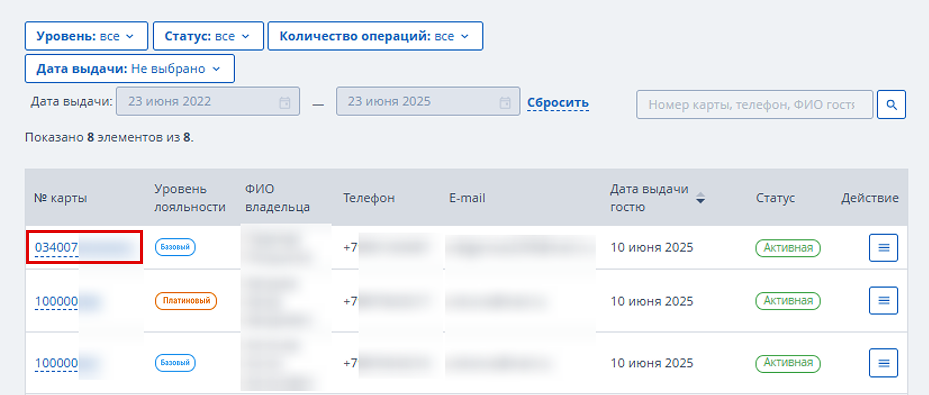Click Активная status in the 034007 row

pyautogui.click(x=787, y=248)
